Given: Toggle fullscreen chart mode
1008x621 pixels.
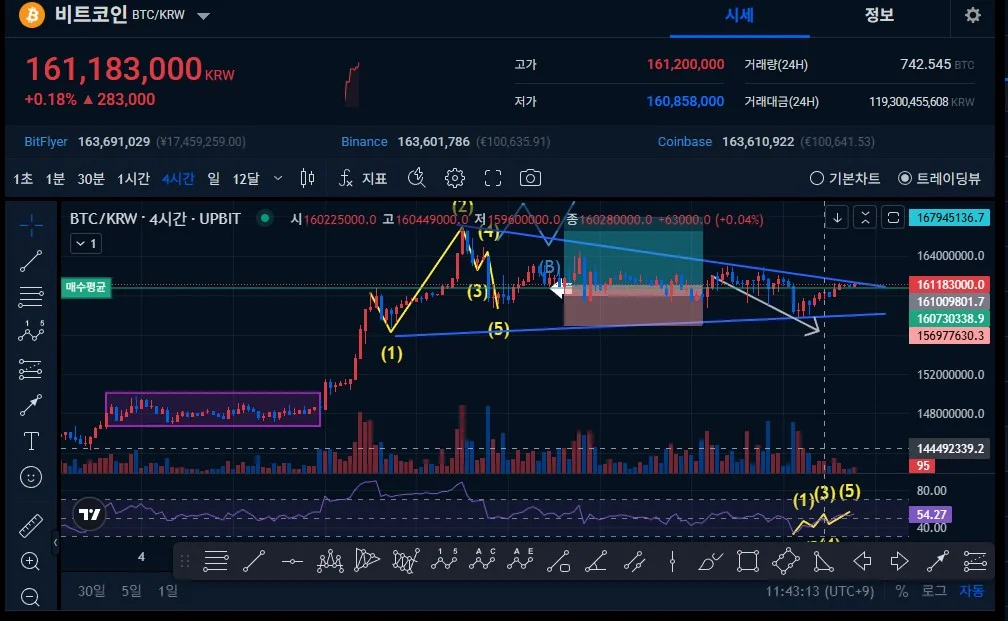Looking at the screenshot, I should 492,178.
